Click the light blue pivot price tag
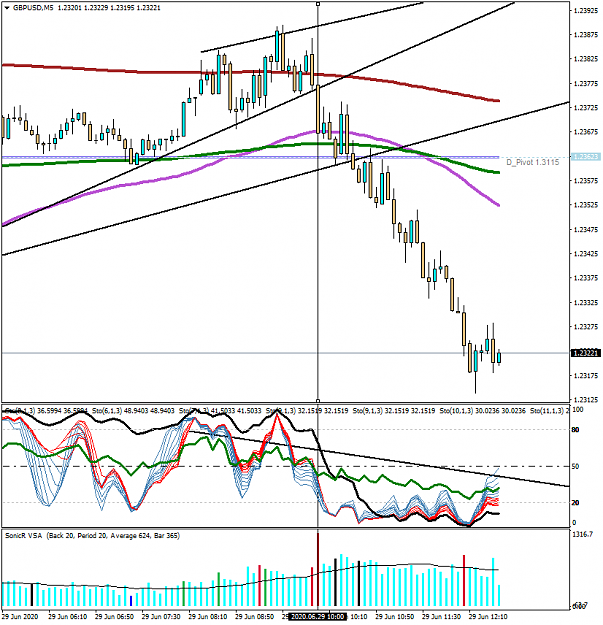The height and width of the screenshot is (625, 603). pos(586,157)
